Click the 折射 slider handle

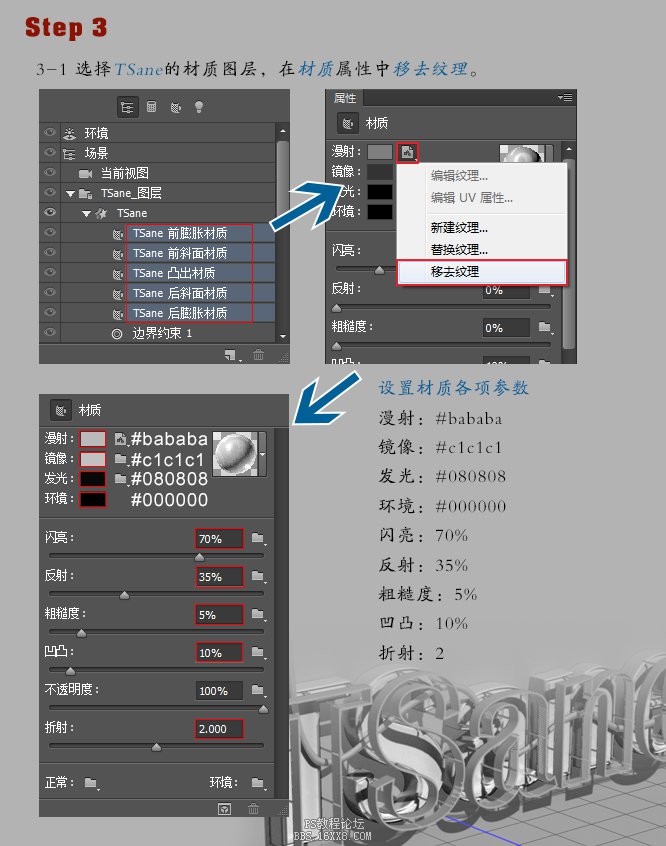pos(156,747)
